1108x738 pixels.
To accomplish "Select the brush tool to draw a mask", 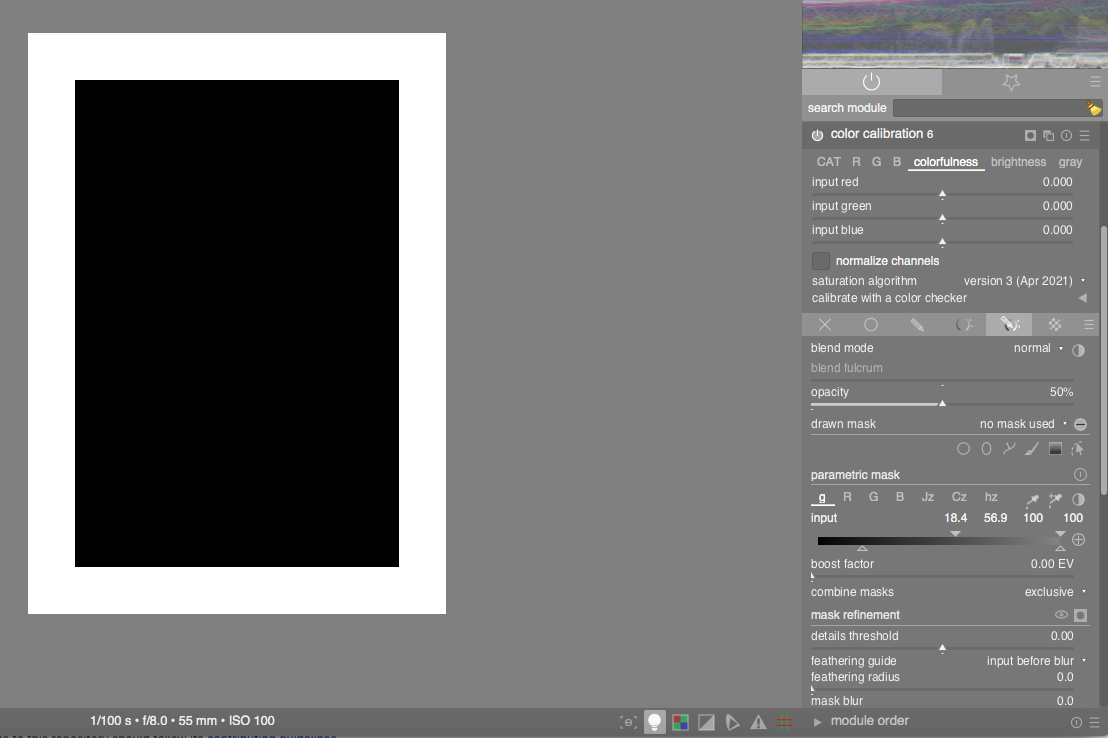I will (1032, 448).
